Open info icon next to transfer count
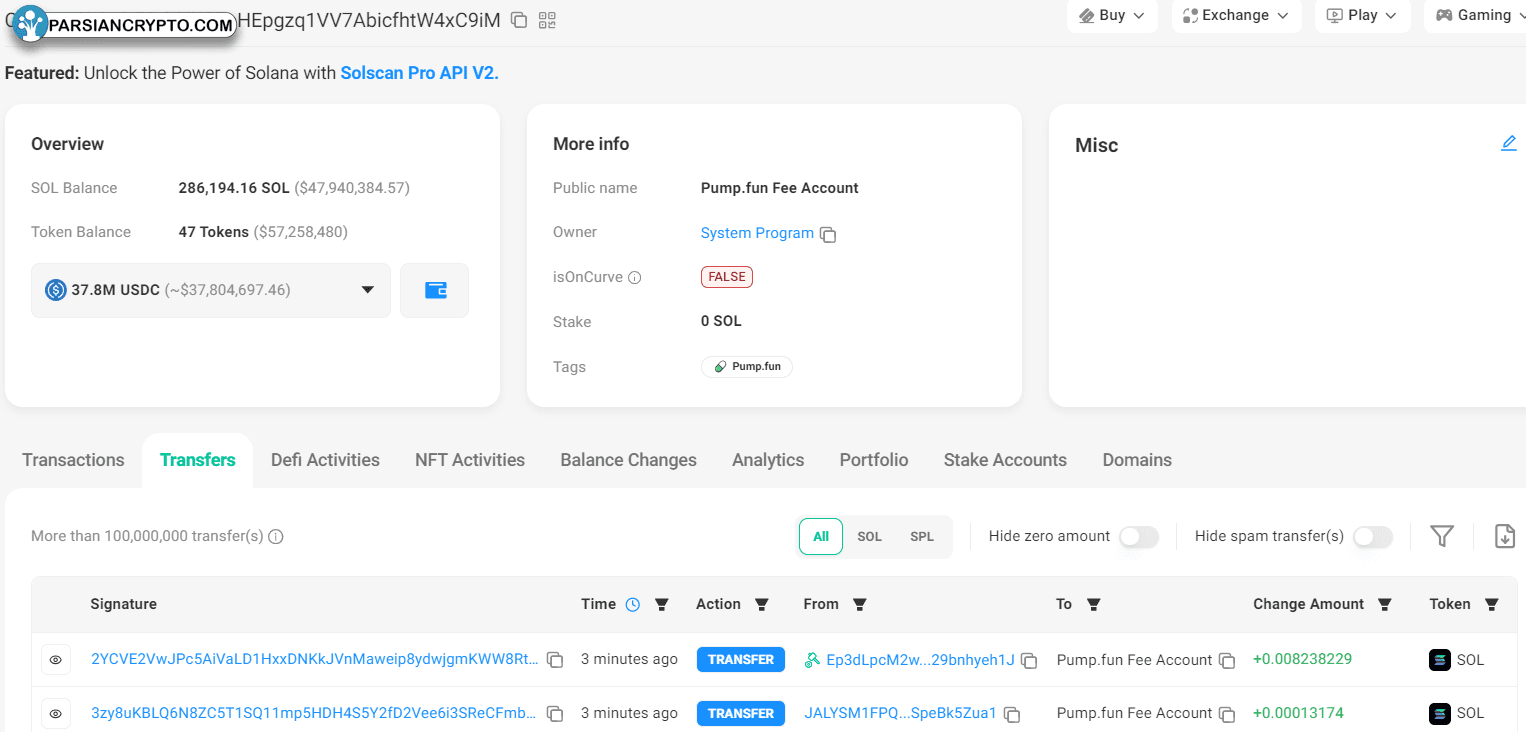1526x732 pixels. pos(276,536)
